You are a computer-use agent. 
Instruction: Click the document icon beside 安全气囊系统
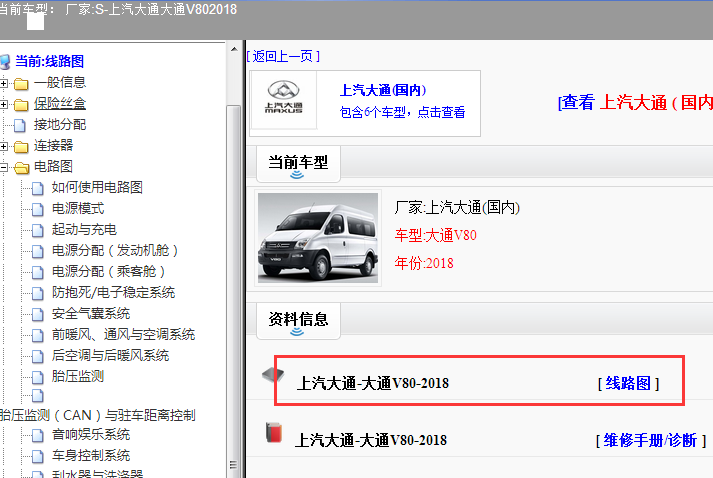38,314
